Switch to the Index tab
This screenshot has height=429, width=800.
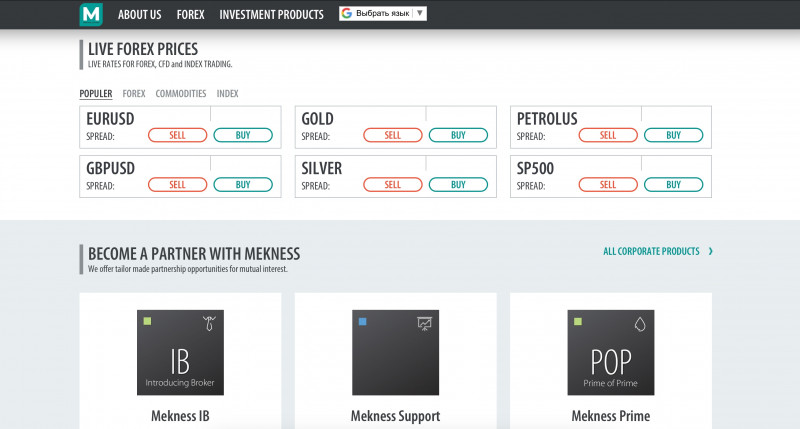(x=227, y=94)
